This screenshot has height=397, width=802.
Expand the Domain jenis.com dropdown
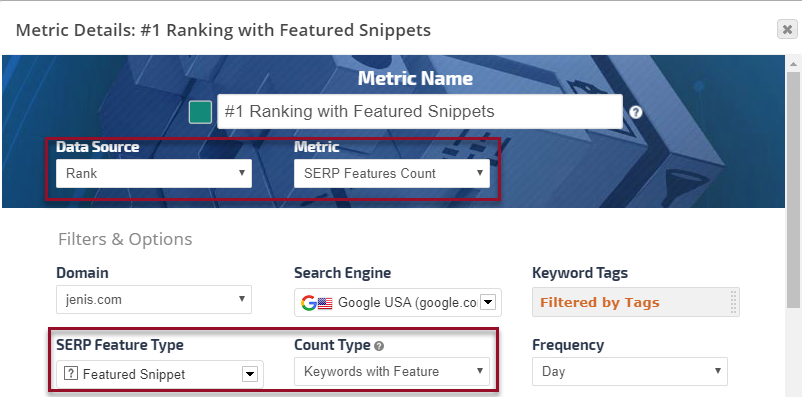[154, 300]
